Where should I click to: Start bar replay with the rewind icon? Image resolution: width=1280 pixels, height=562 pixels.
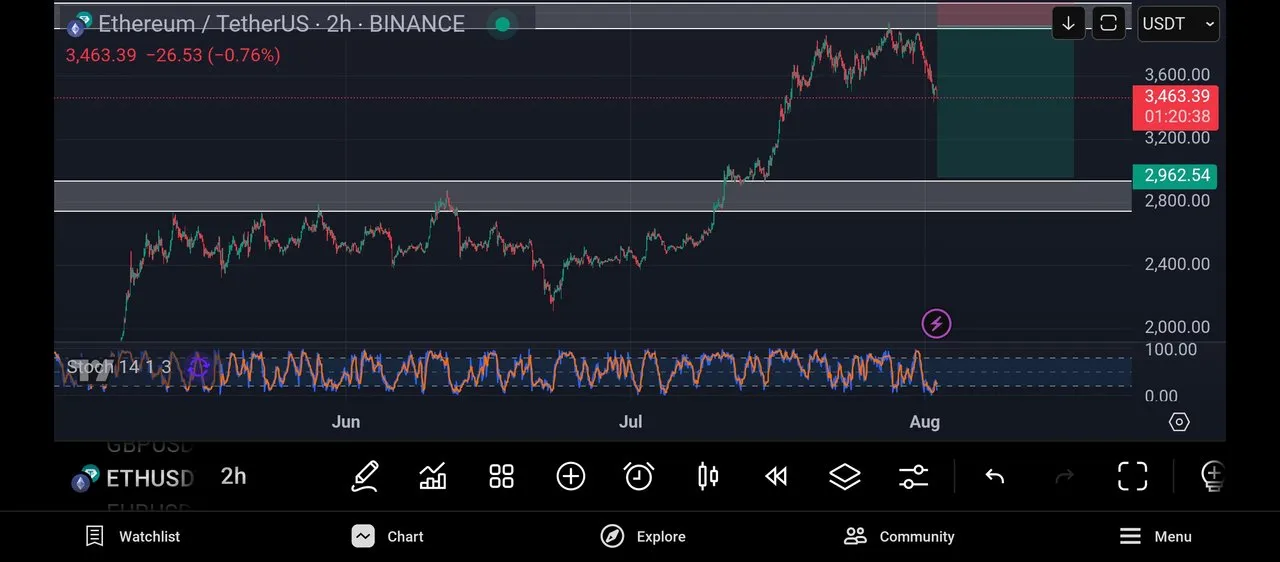click(776, 476)
